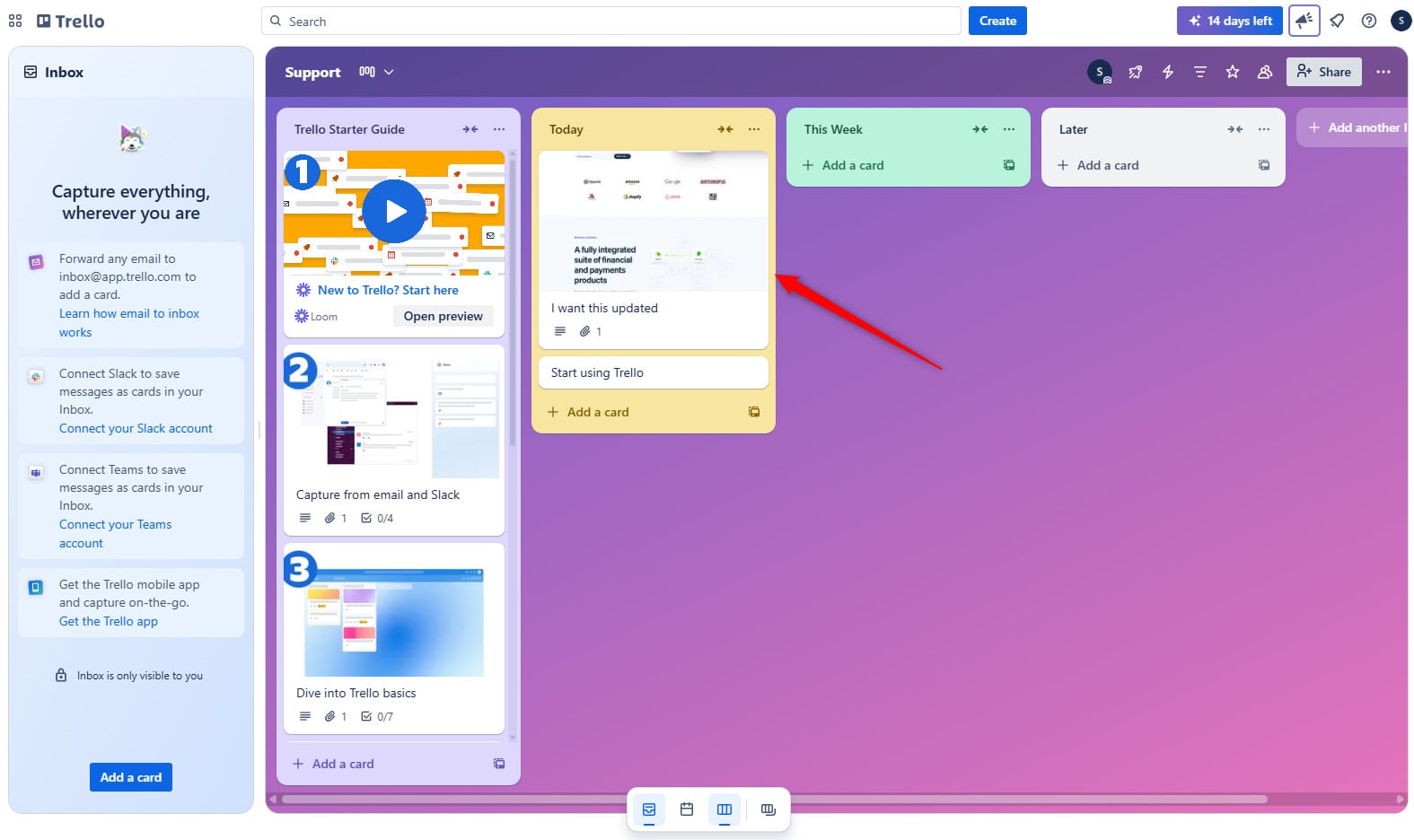Viewport: 1414px width, 840px height.
Task: Open the board menu three dots
Action: coord(1383,72)
